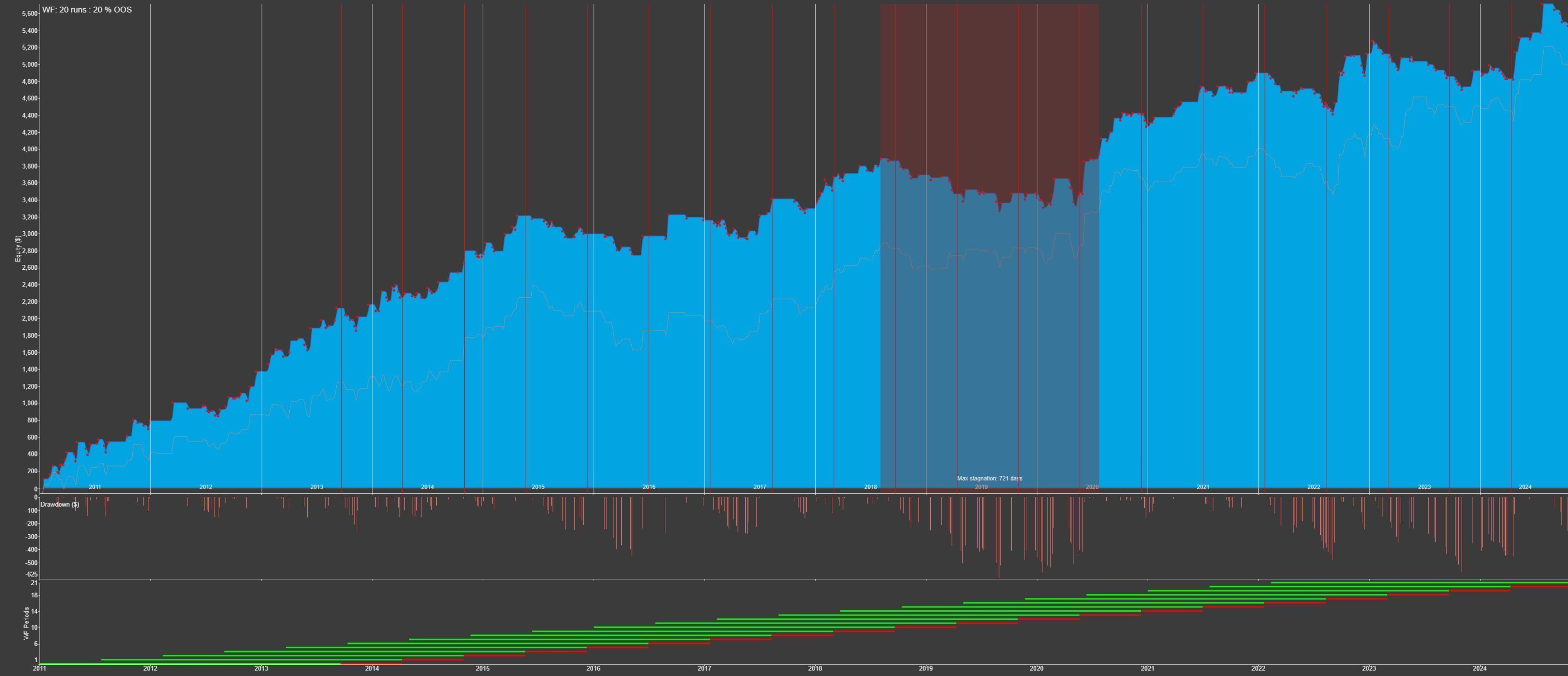Select the 3,000 equity axis tick
The image size is (1568, 676).
coord(29,234)
